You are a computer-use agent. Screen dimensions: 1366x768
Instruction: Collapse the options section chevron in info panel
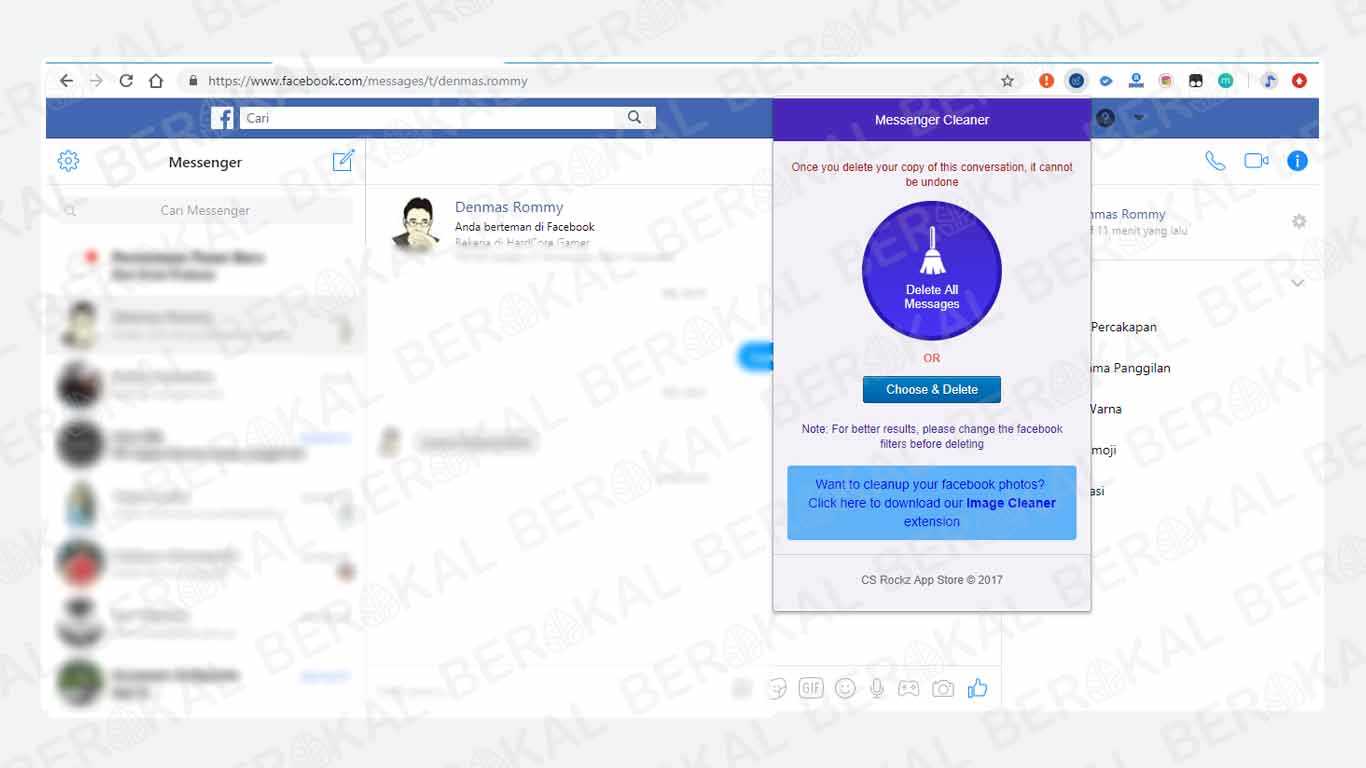pos(1297,284)
